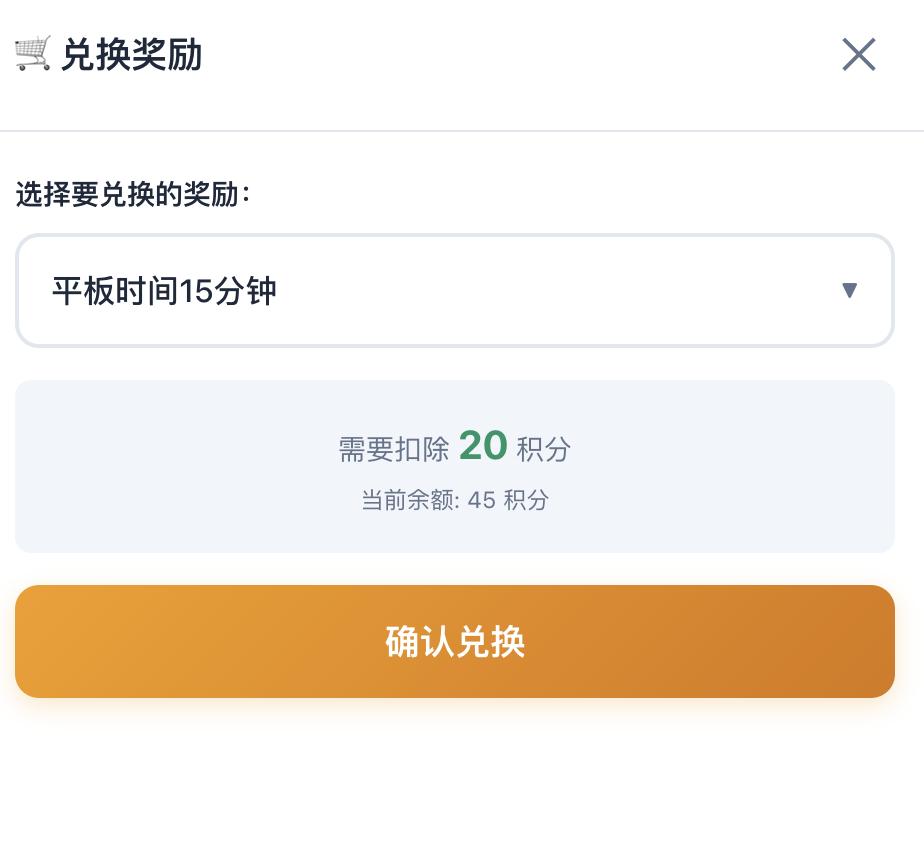The image size is (924, 858).
Task: Open the reward selection combo box
Action: [454, 291]
